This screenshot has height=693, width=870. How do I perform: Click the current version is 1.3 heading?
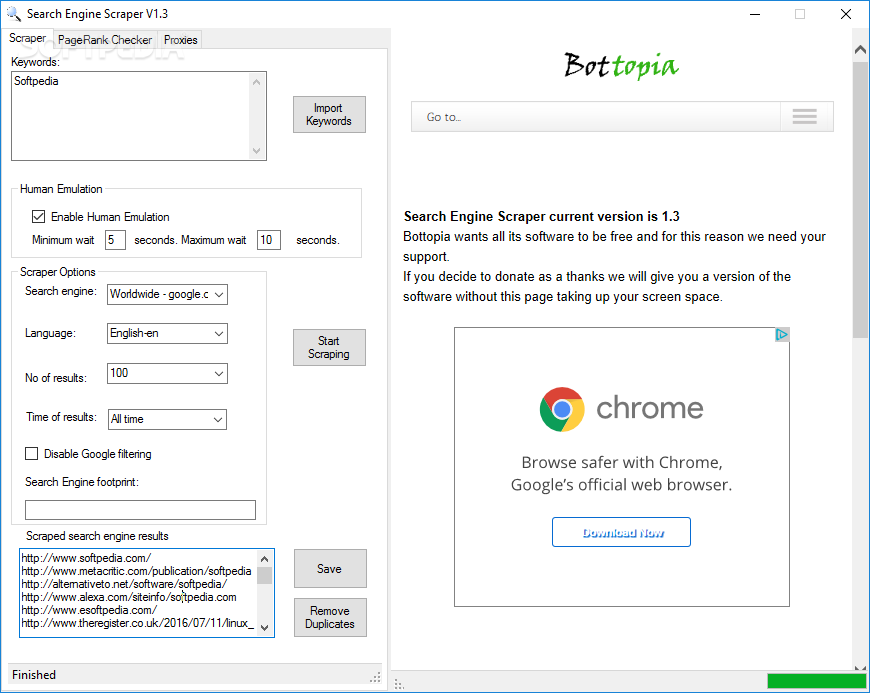pyautogui.click(x=542, y=216)
